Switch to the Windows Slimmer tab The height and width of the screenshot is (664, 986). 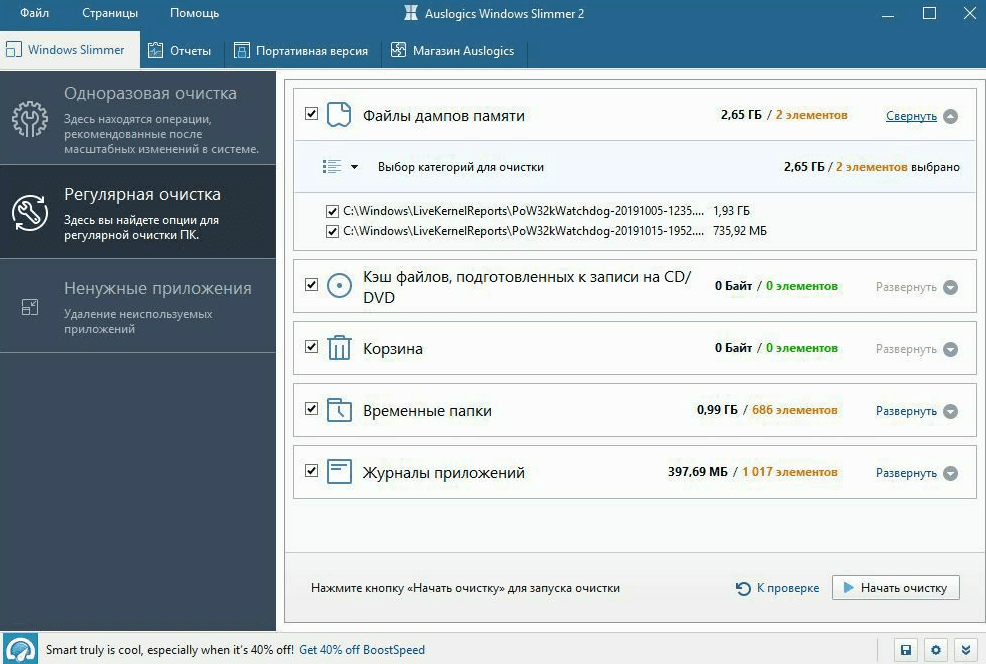70,50
